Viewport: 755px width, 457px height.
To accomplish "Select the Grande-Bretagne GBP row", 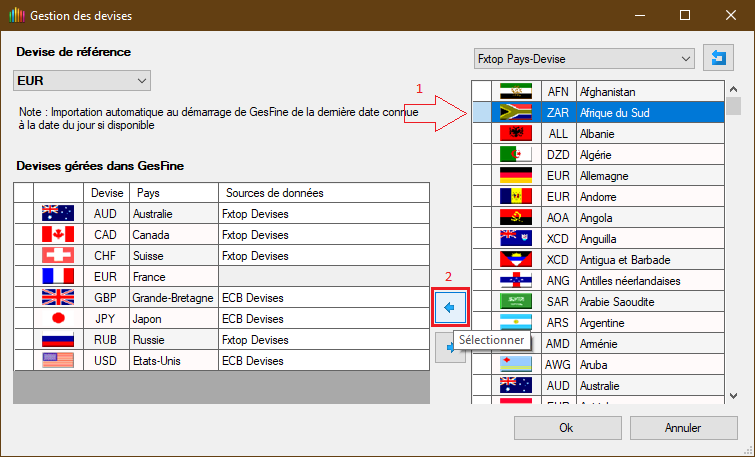I will coord(174,298).
